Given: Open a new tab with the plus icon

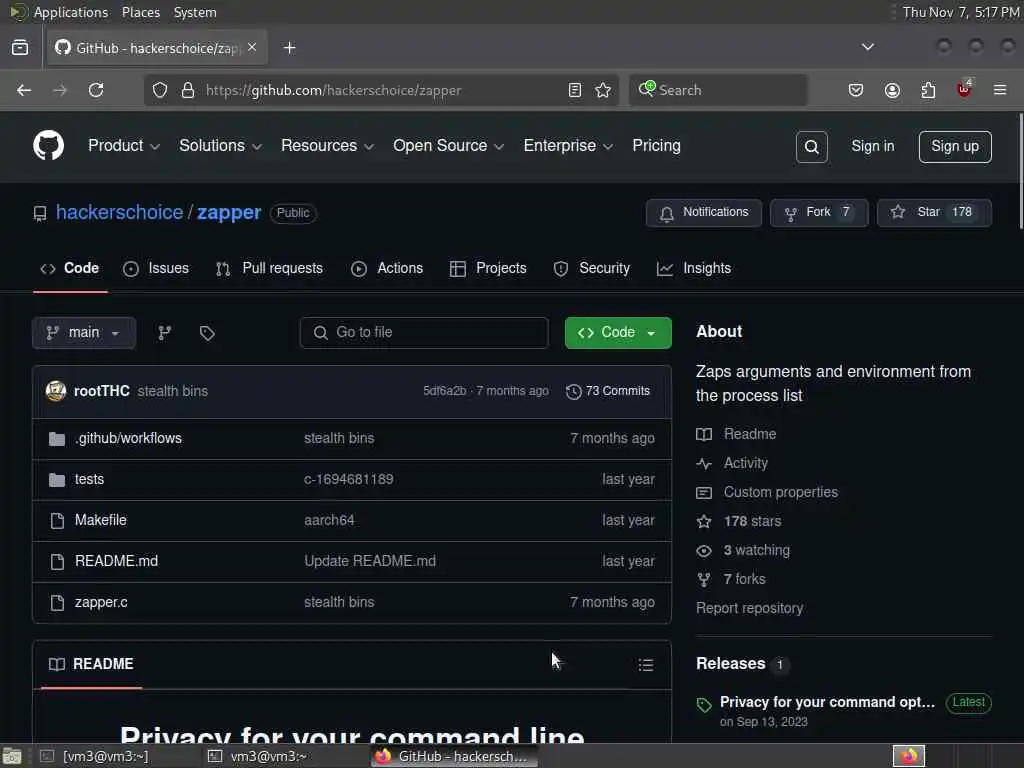Looking at the screenshot, I should (289, 48).
